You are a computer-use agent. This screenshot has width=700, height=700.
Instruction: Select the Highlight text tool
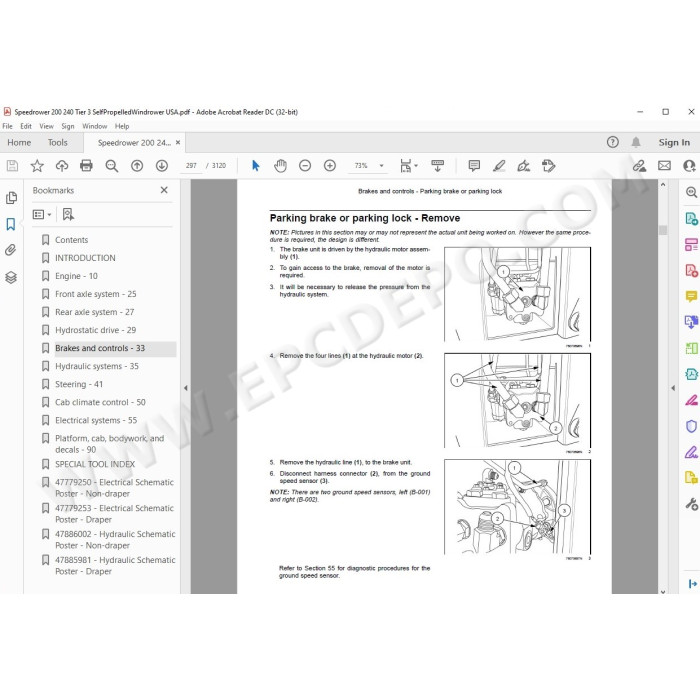coord(499,166)
